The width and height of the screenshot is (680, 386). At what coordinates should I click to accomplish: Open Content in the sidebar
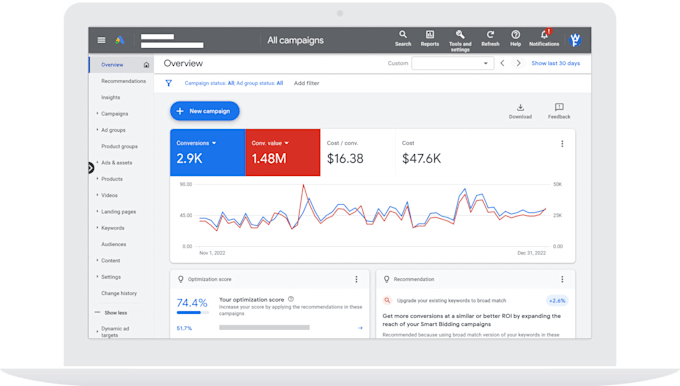(111, 261)
